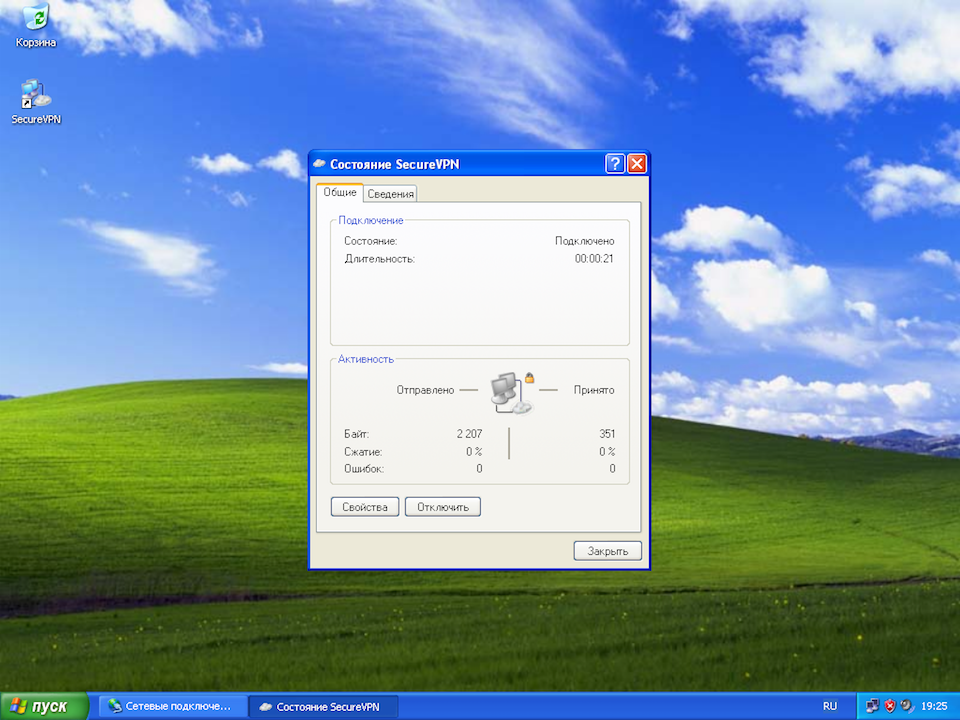Click the Байт: label
The image size is (960, 720).
click(x=356, y=434)
